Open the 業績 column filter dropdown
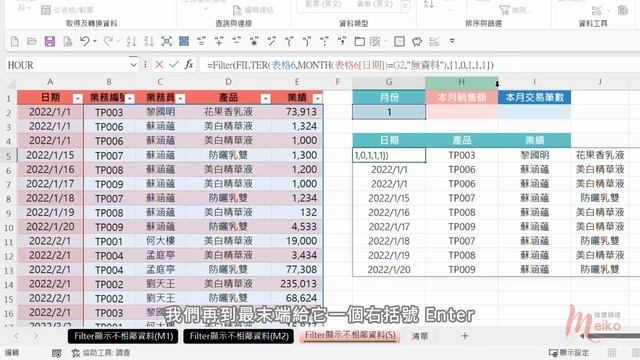 click(317, 98)
